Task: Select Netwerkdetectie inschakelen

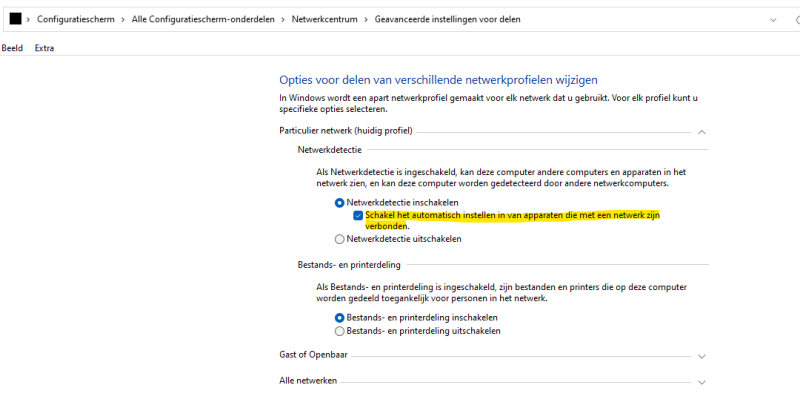Action: point(340,202)
